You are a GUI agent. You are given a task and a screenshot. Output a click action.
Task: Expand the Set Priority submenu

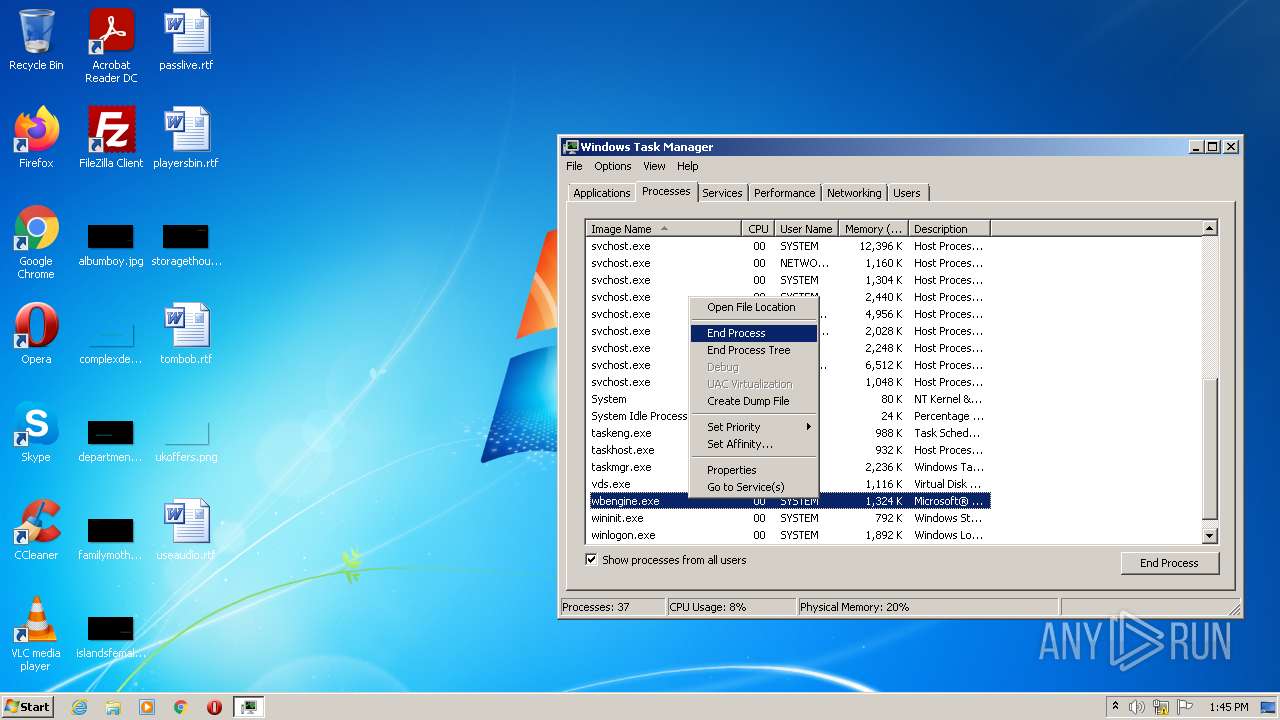[x=754, y=427]
